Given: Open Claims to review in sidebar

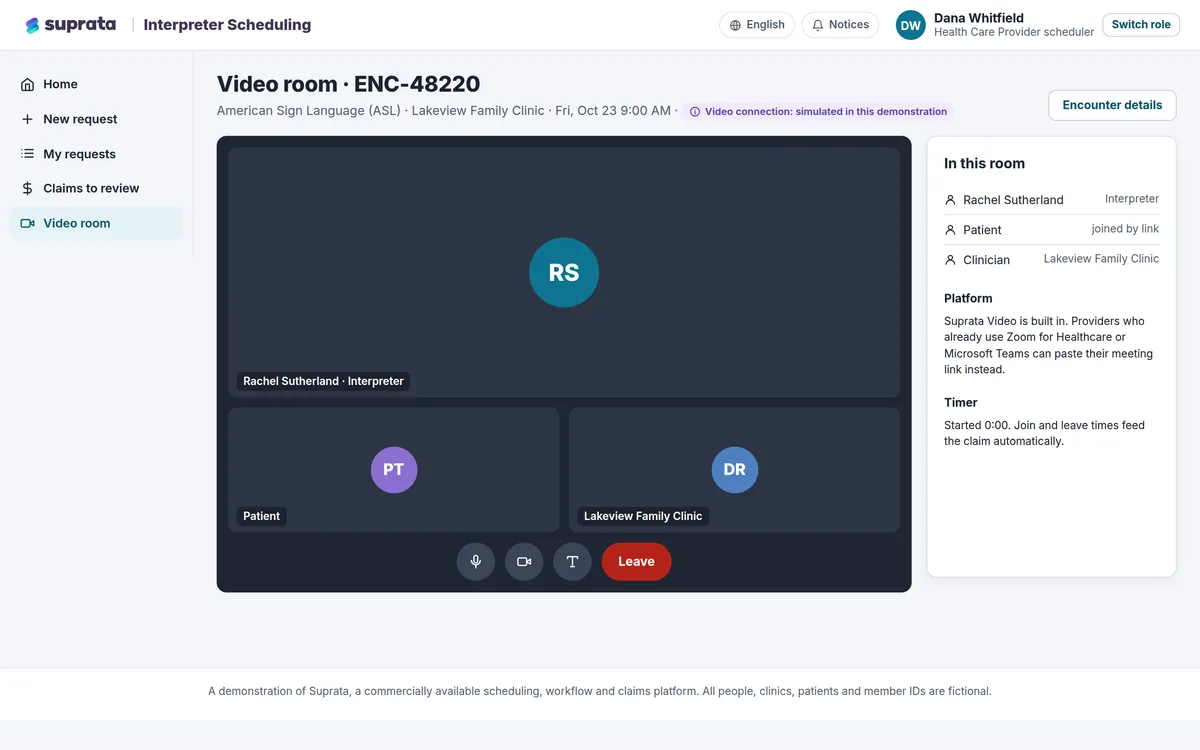Looking at the screenshot, I should pyautogui.click(x=97, y=188).
